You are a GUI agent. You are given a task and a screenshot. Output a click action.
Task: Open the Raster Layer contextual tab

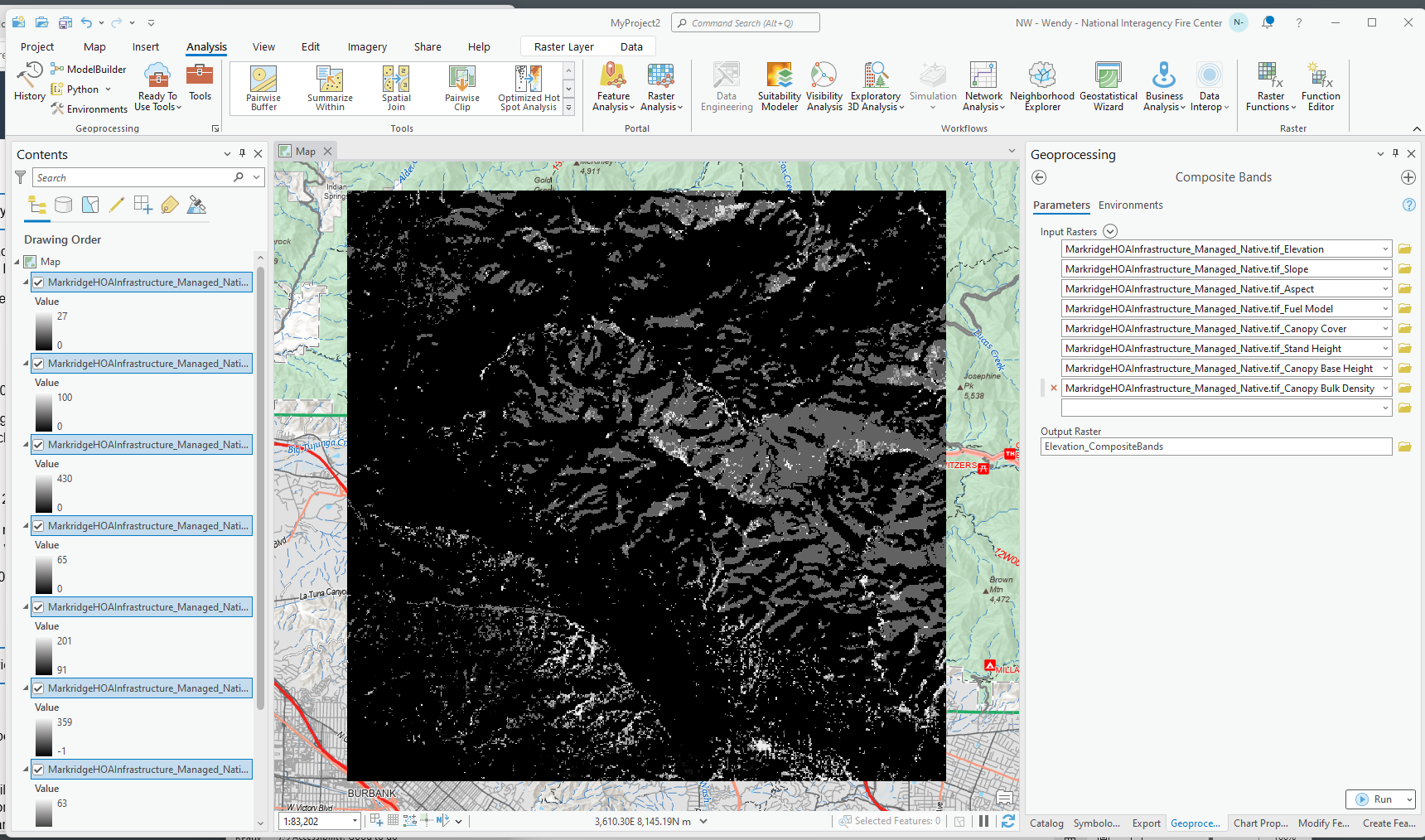563,47
